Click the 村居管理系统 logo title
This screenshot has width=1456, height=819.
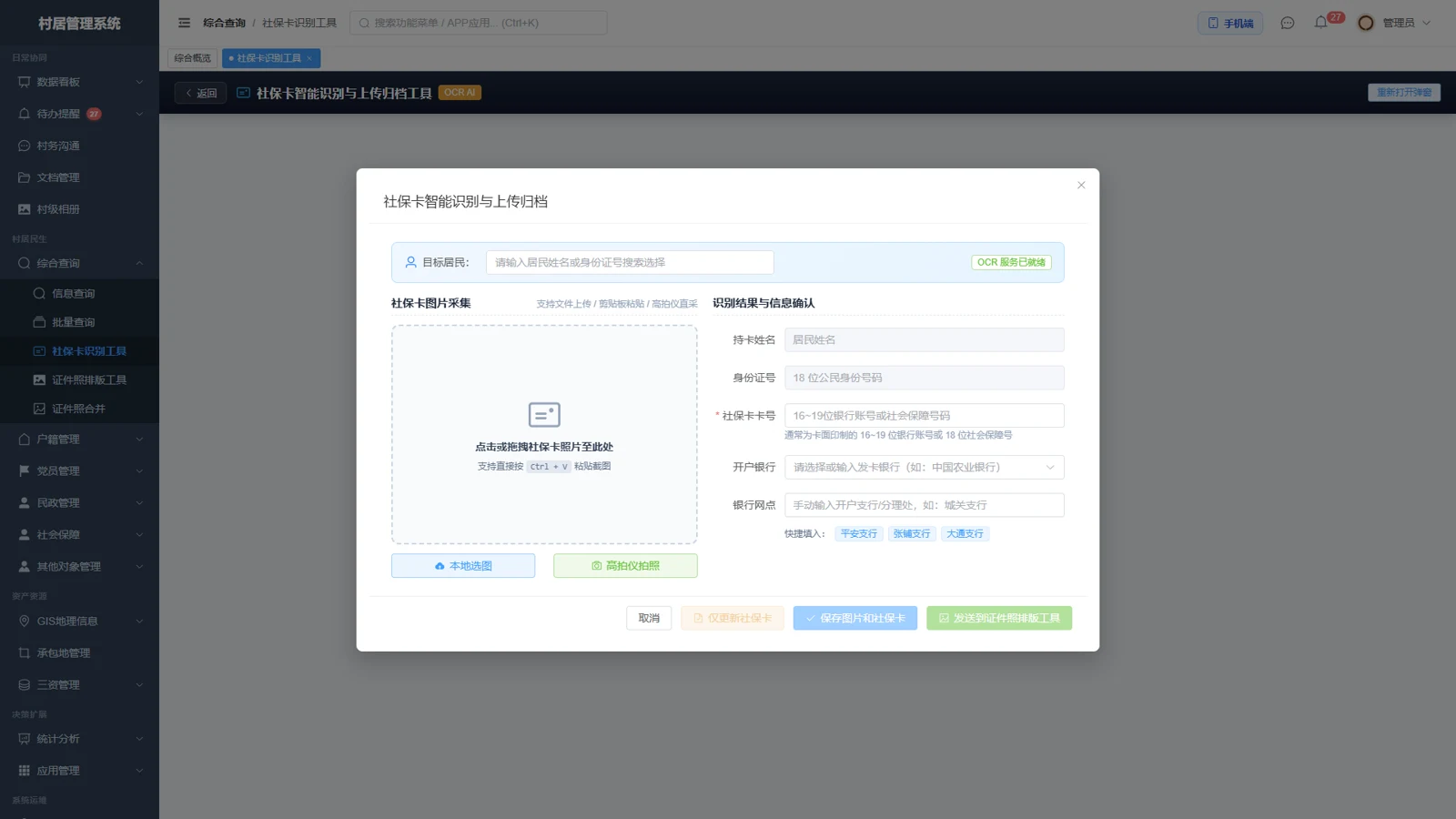pos(79,24)
